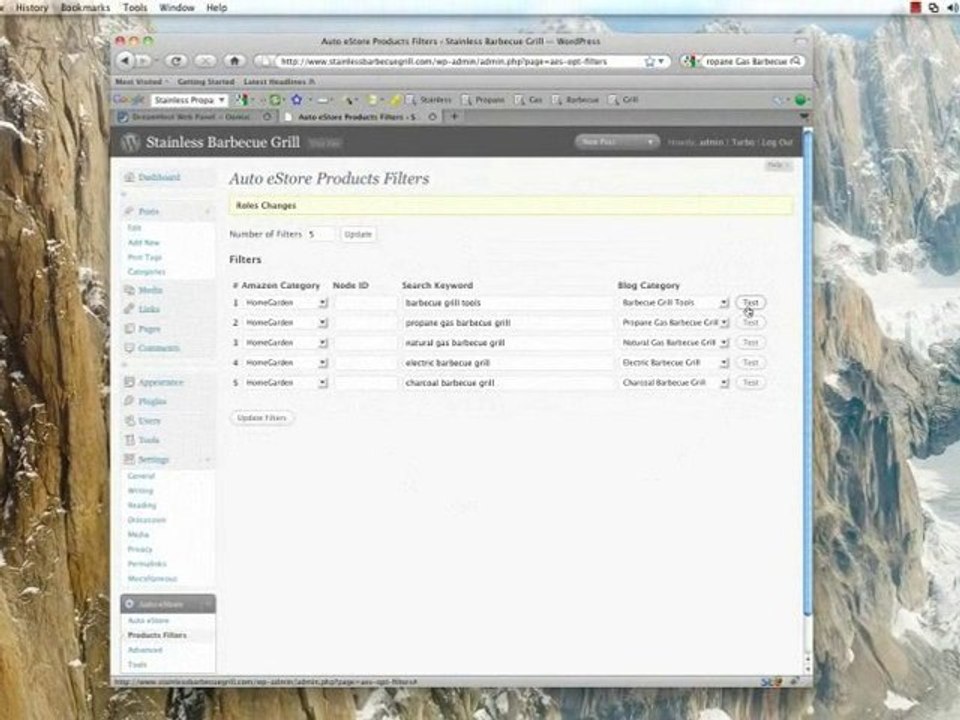Switch to the Dreamhost Web Panel tab
The image size is (960, 720).
(192, 116)
